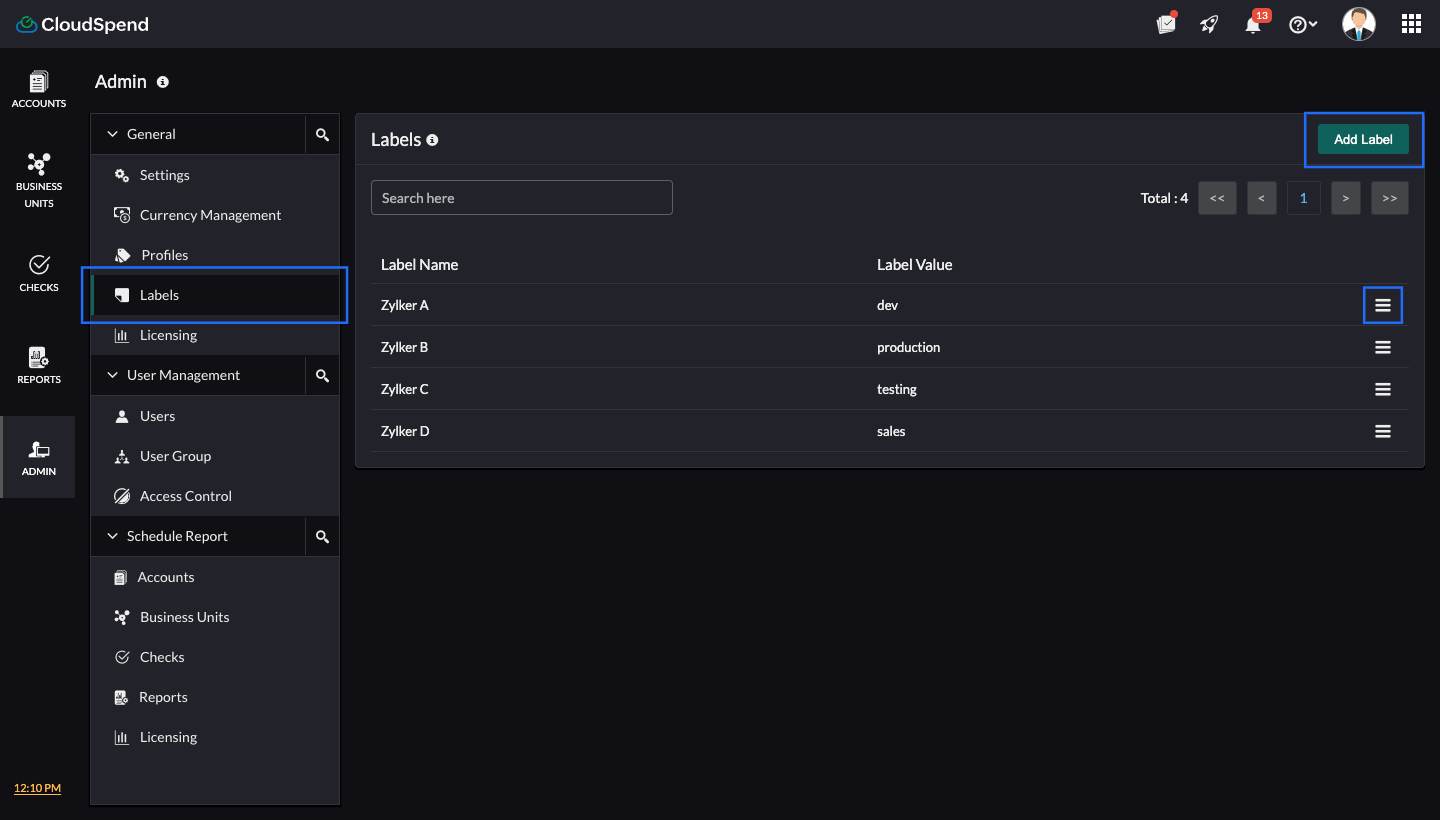Select User Group in User Management
Screen dimensions: 1440x820
(x=175, y=456)
